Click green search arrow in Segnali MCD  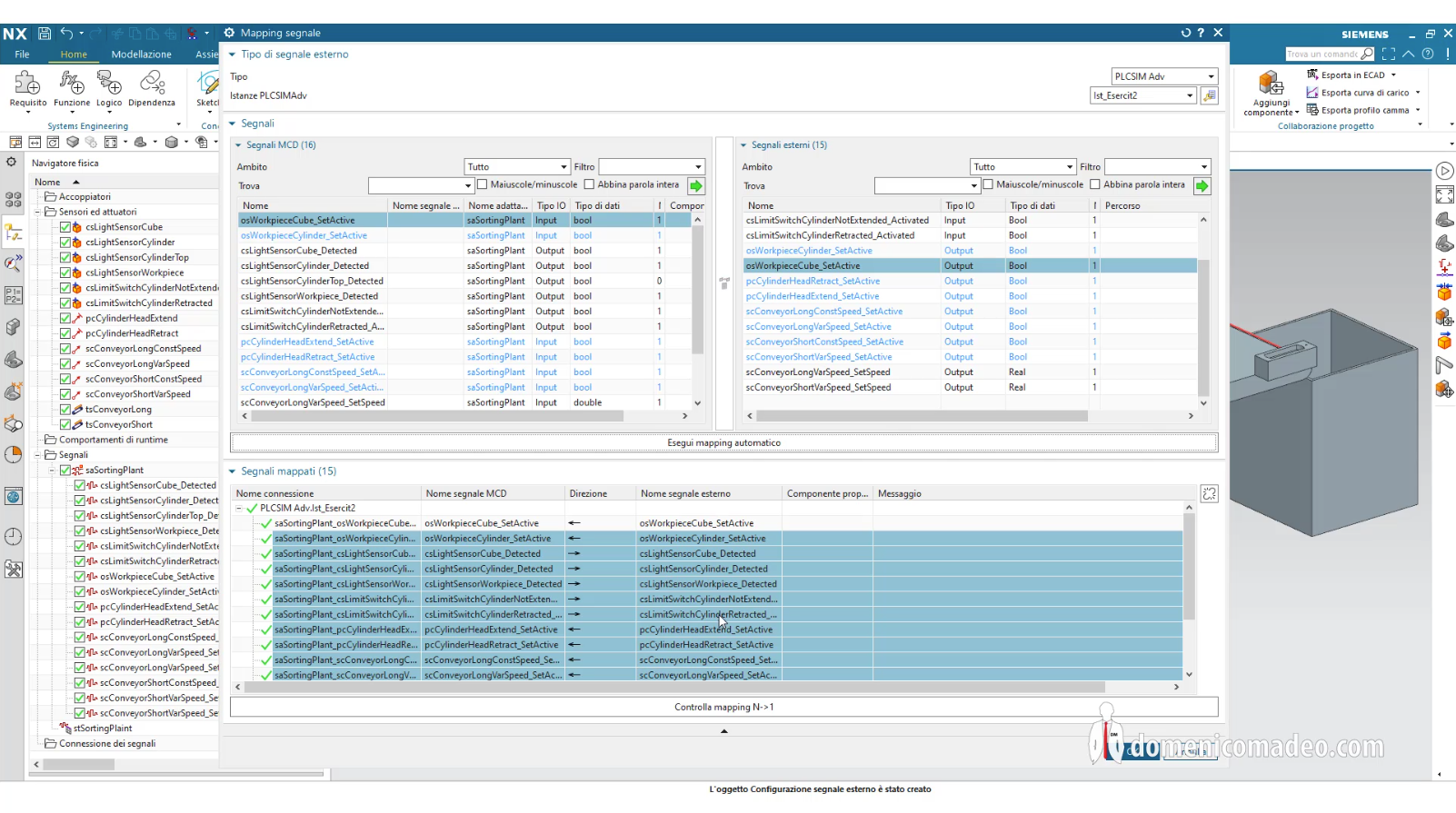[x=696, y=186]
